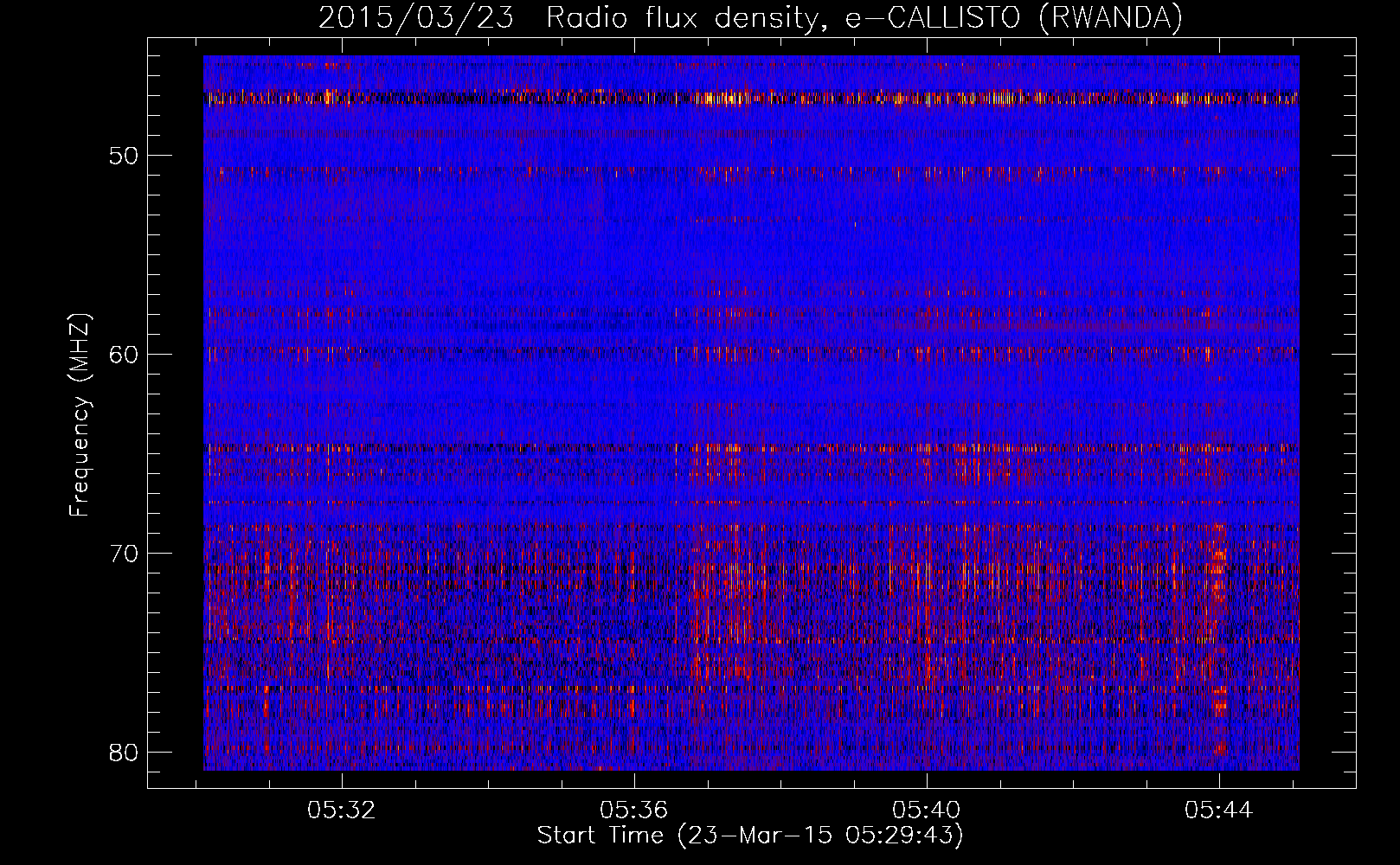Click the 05:36 time tick label
Image resolution: width=1400 pixels, height=865 pixels.
click(x=634, y=811)
